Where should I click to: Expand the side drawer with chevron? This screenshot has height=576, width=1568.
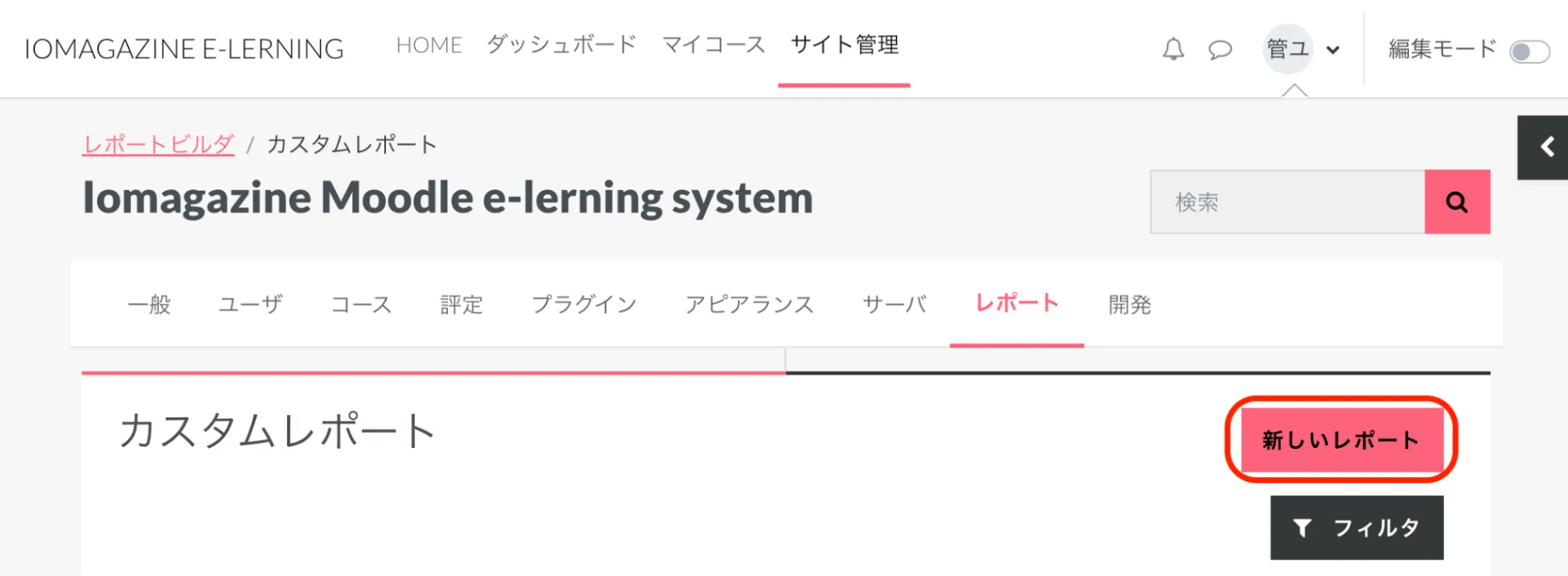1546,148
